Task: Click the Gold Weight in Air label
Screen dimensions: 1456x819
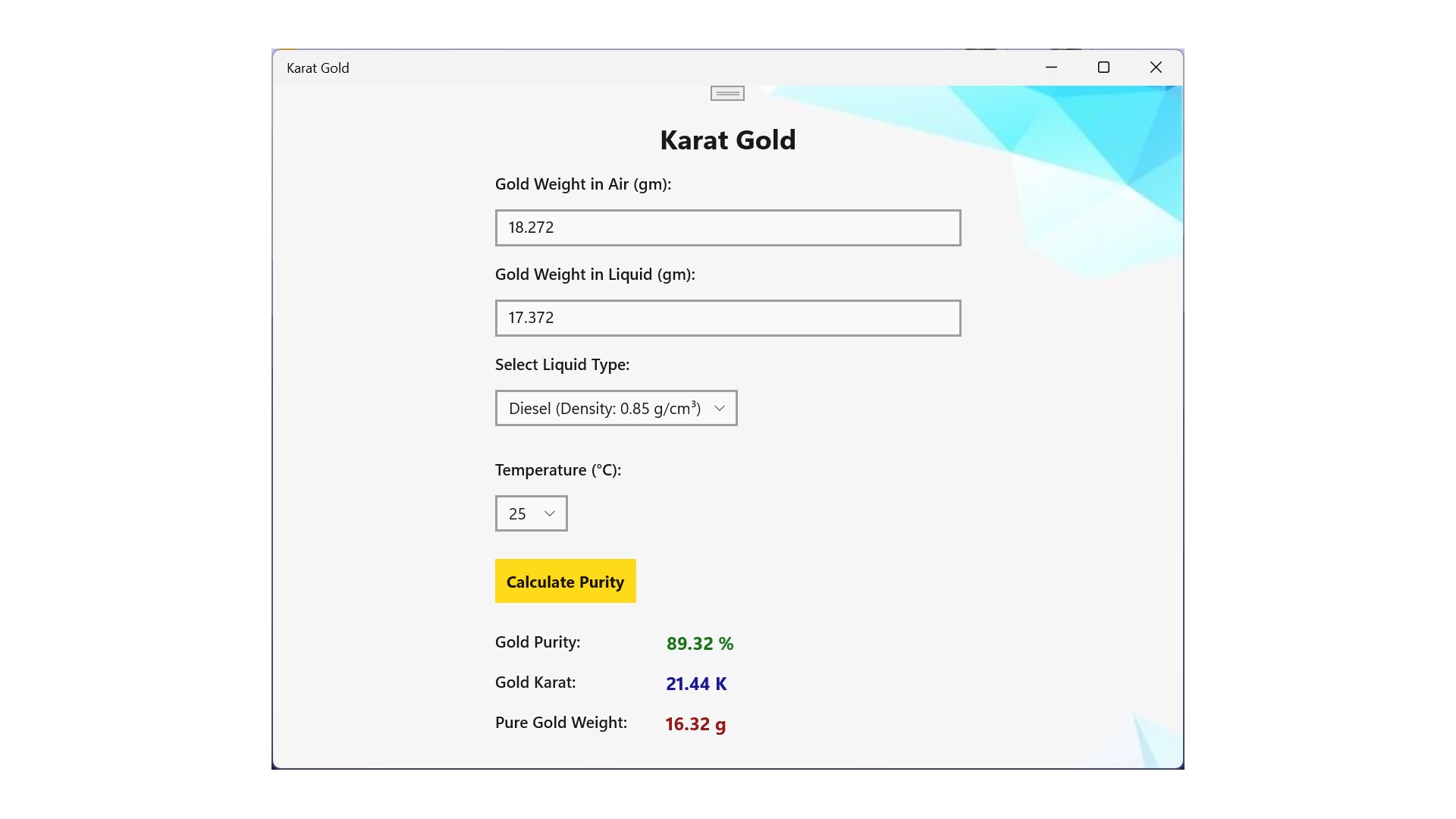Action: click(582, 184)
